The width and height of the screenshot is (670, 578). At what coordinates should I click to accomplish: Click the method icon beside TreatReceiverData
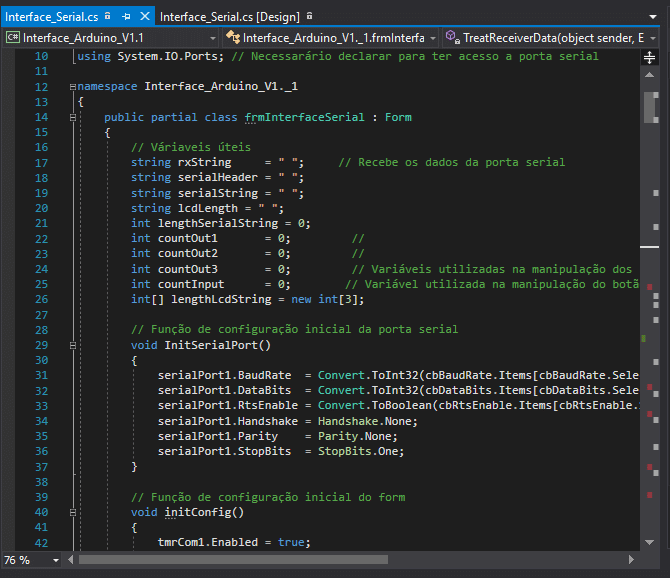coord(453,37)
